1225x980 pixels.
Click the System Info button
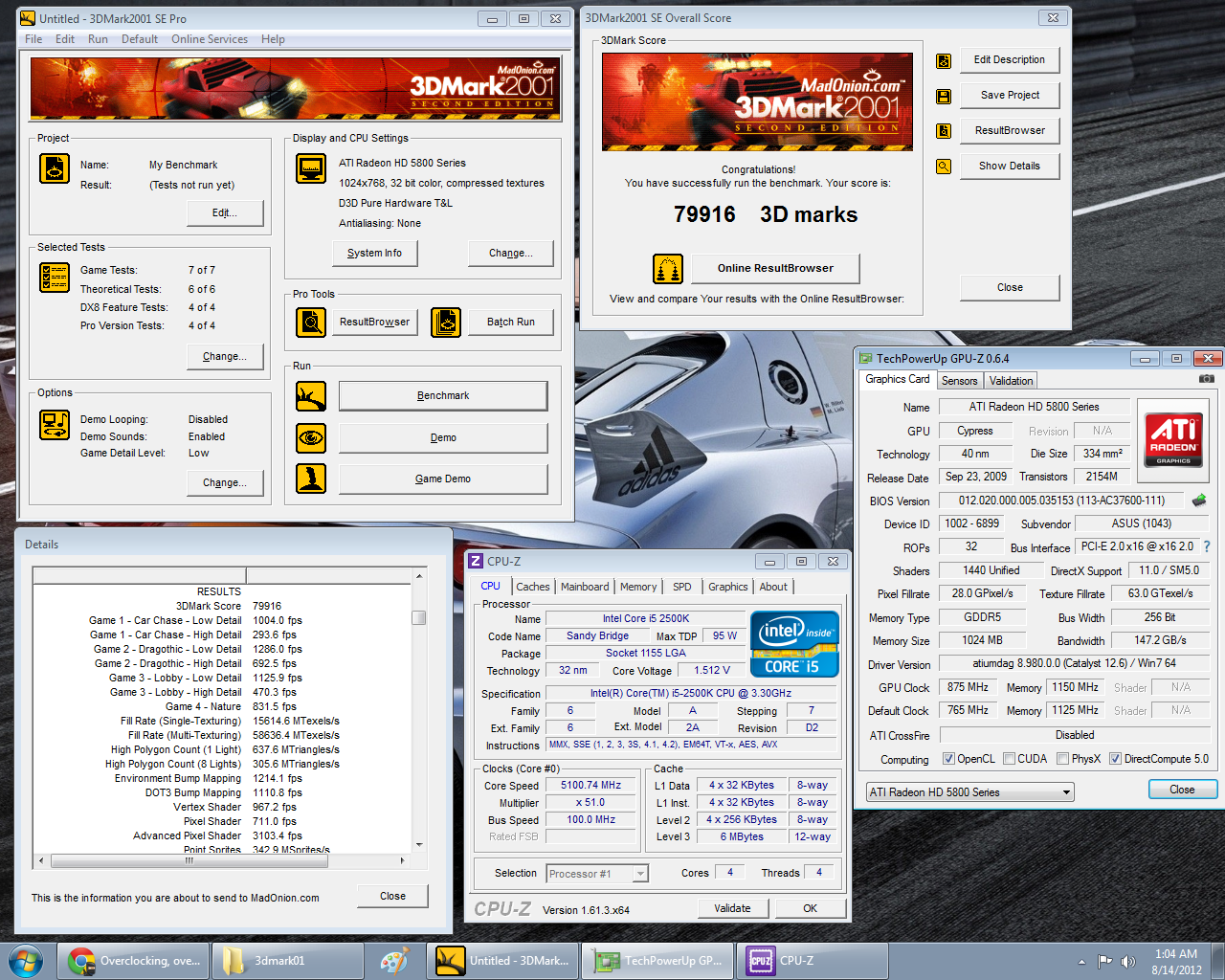[x=374, y=254]
